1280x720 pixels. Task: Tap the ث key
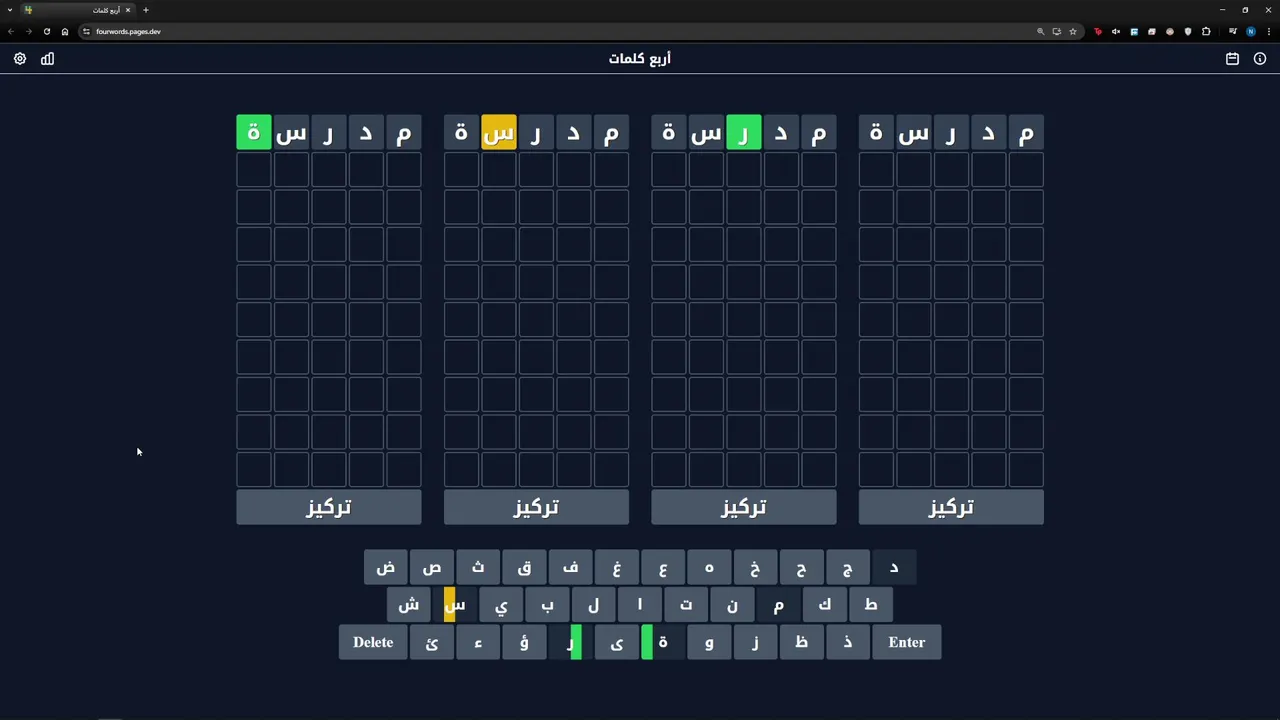(478, 568)
